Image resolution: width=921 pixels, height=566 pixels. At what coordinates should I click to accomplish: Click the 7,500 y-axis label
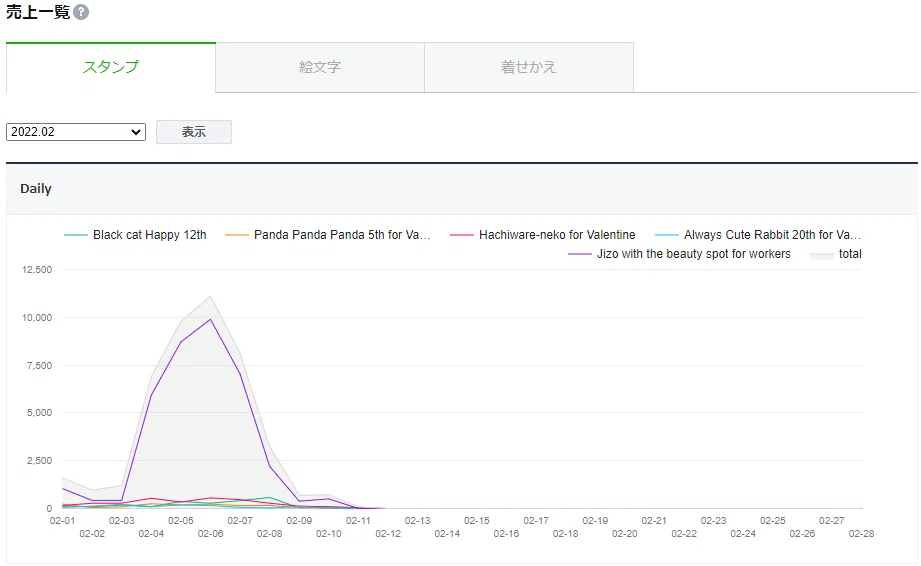pos(39,365)
